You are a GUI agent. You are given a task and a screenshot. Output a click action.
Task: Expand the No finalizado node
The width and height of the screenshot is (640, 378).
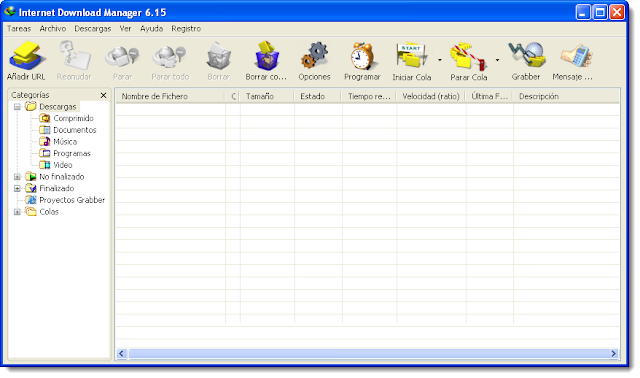(x=17, y=177)
